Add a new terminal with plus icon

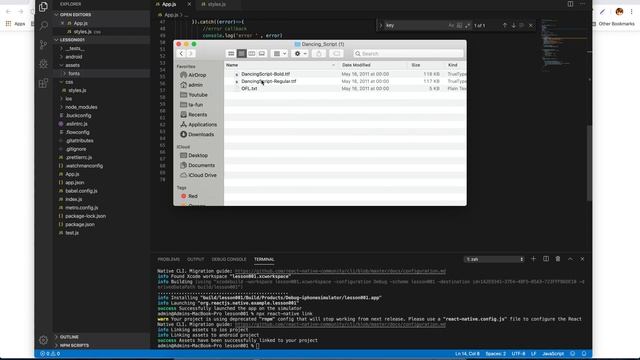pos(533,259)
